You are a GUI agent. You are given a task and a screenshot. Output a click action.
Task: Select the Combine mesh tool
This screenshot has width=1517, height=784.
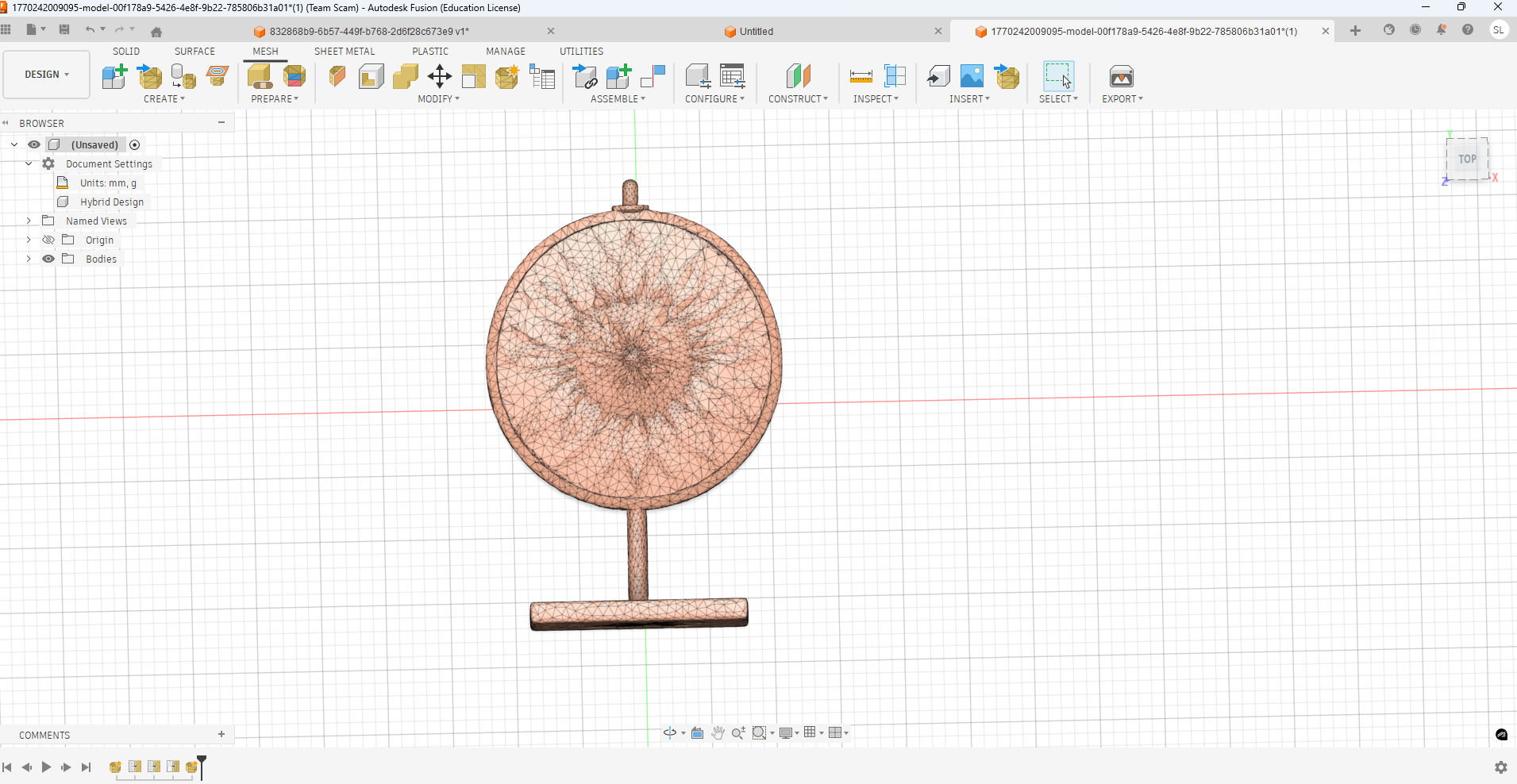tap(406, 76)
